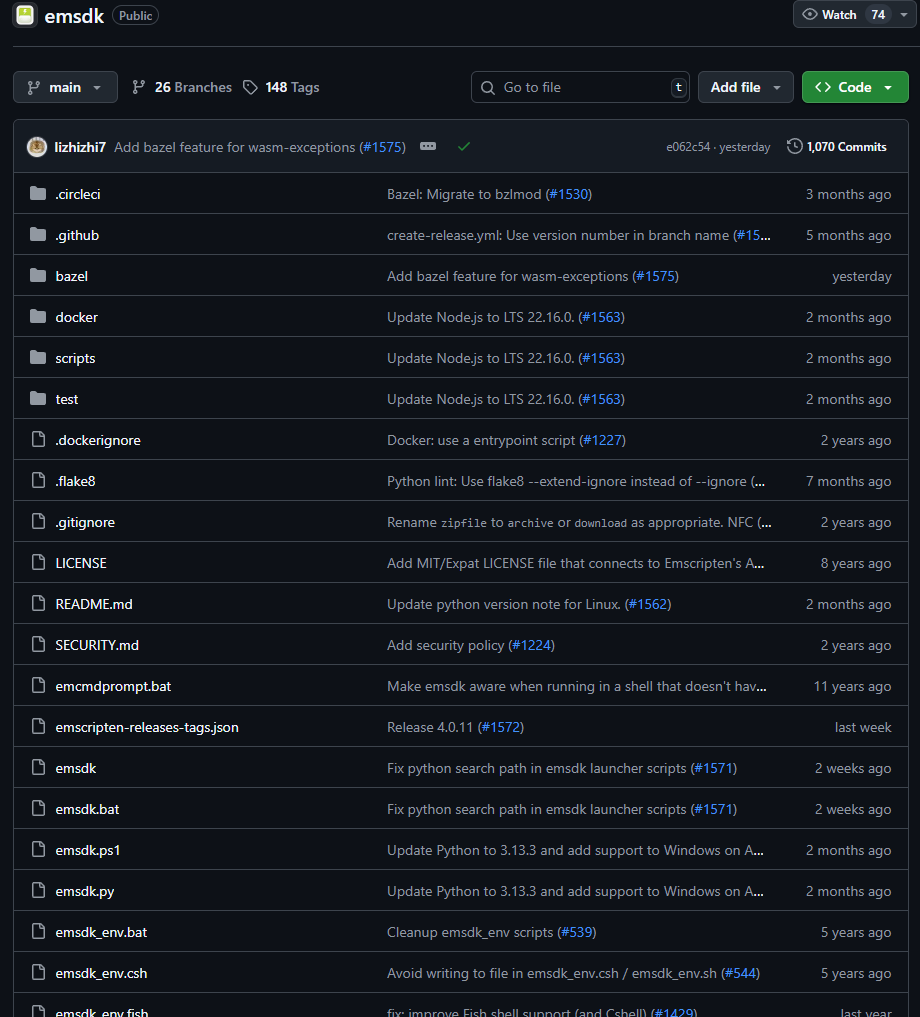Open PR #1227 link for .dockerignore
Viewport: 920px width, 1017px height.
coord(603,440)
